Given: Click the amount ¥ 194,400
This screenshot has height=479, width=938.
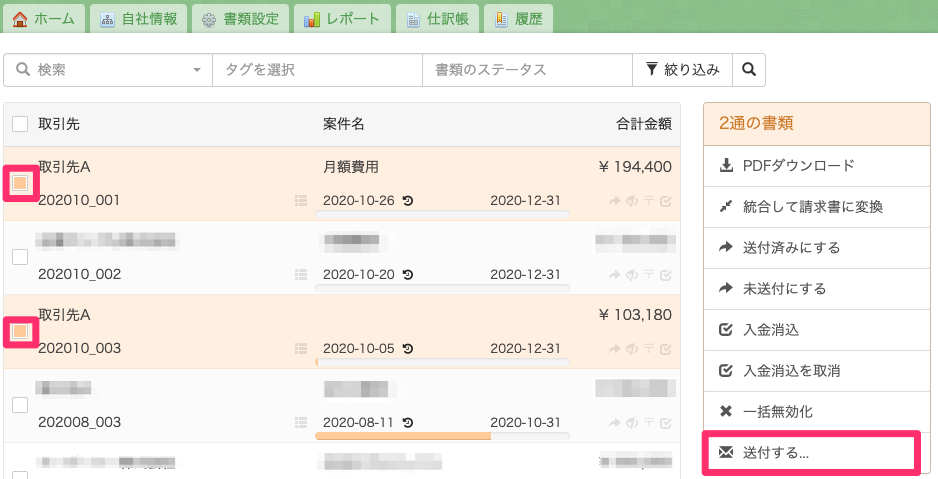Looking at the screenshot, I should [x=635, y=167].
